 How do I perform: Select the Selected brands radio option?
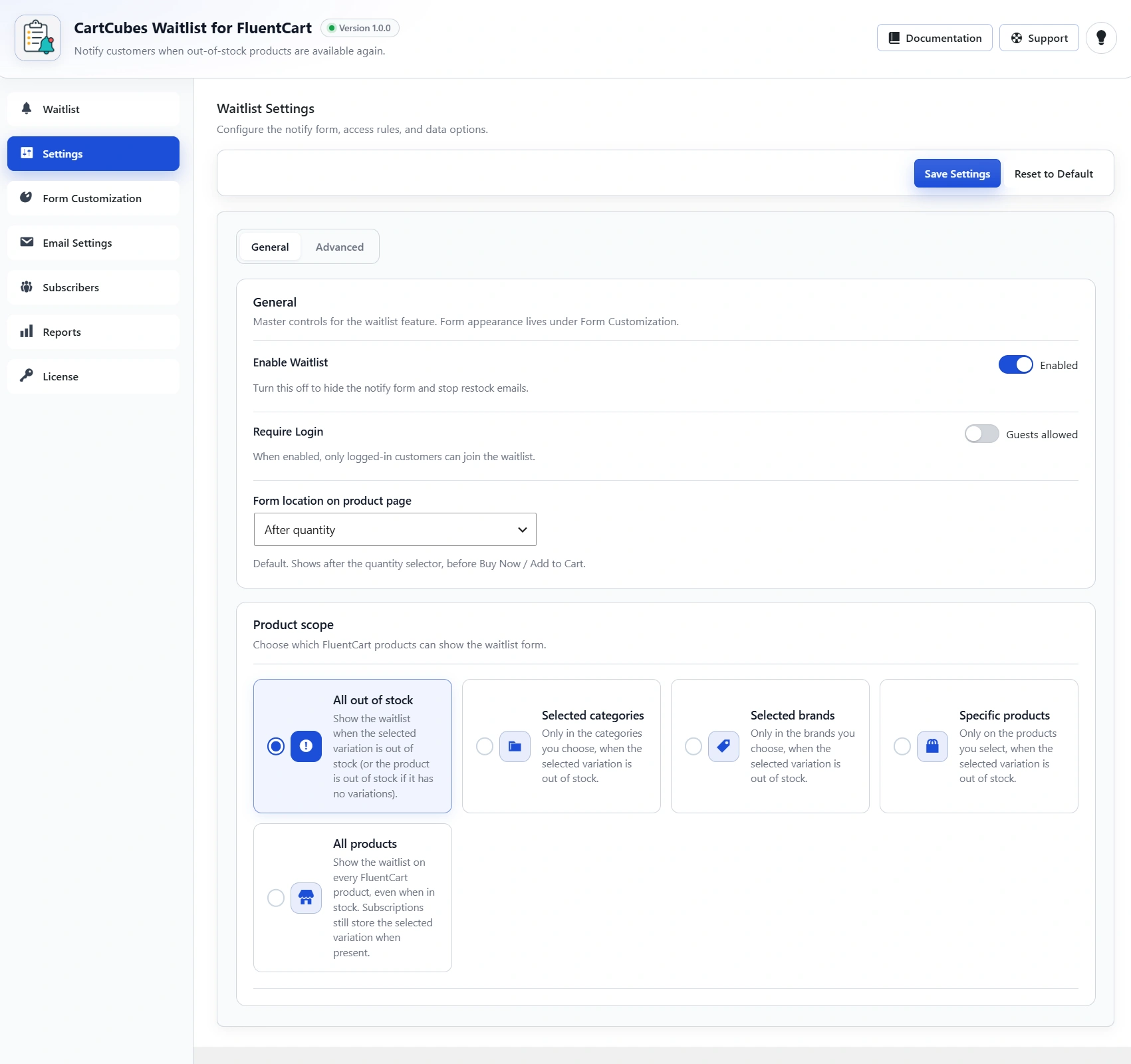(693, 746)
